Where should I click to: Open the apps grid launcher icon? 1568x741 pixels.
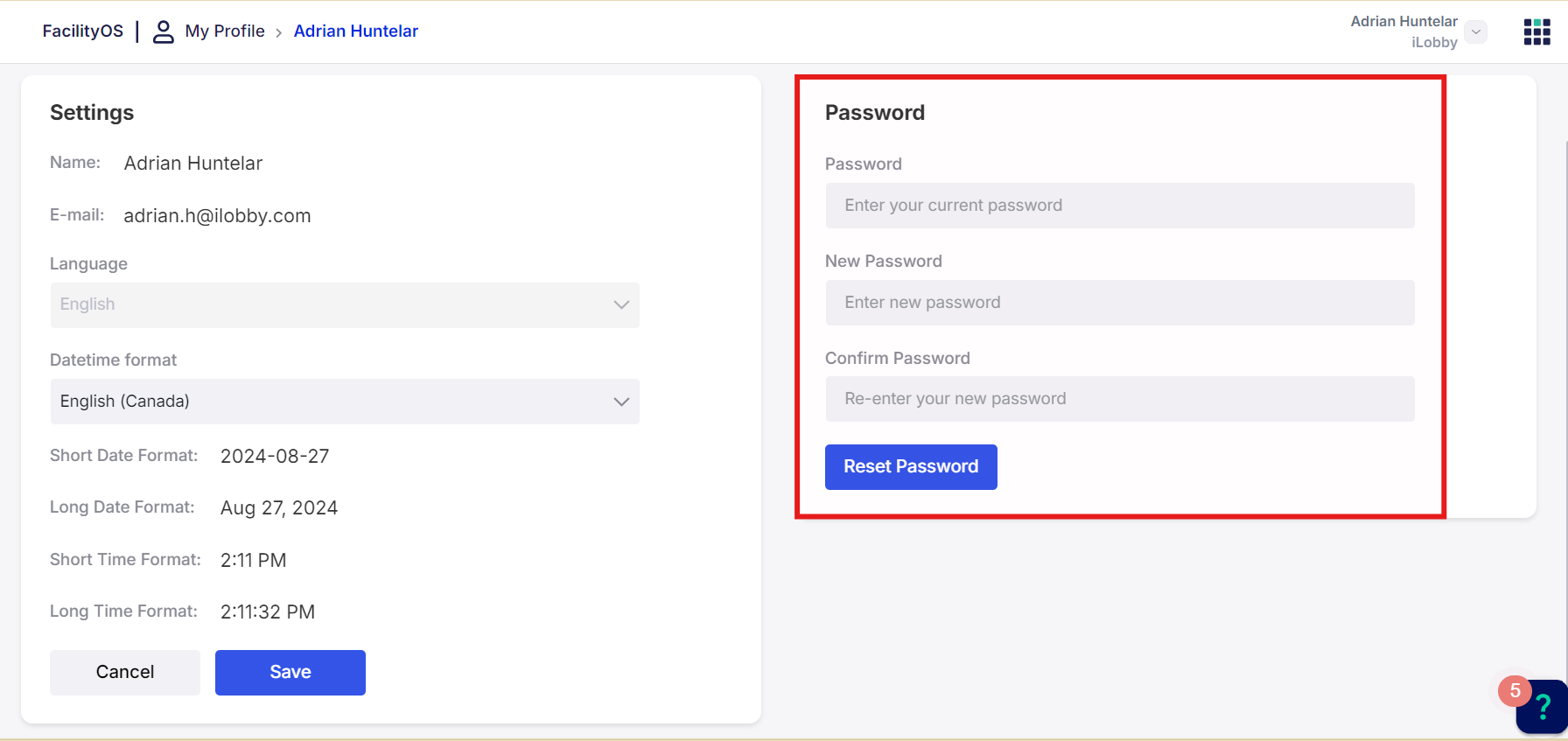[x=1536, y=31]
